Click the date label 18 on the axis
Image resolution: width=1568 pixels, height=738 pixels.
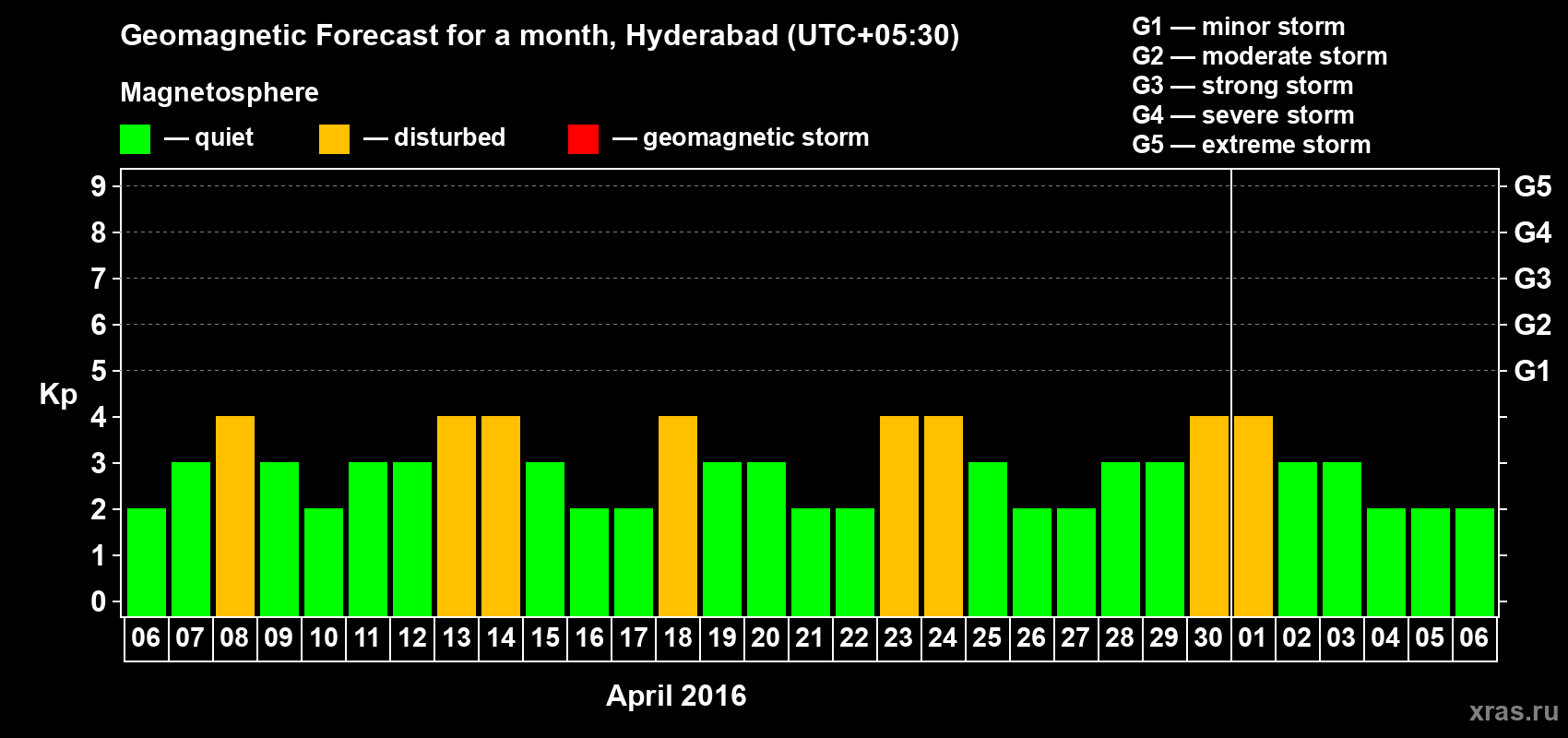(677, 637)
